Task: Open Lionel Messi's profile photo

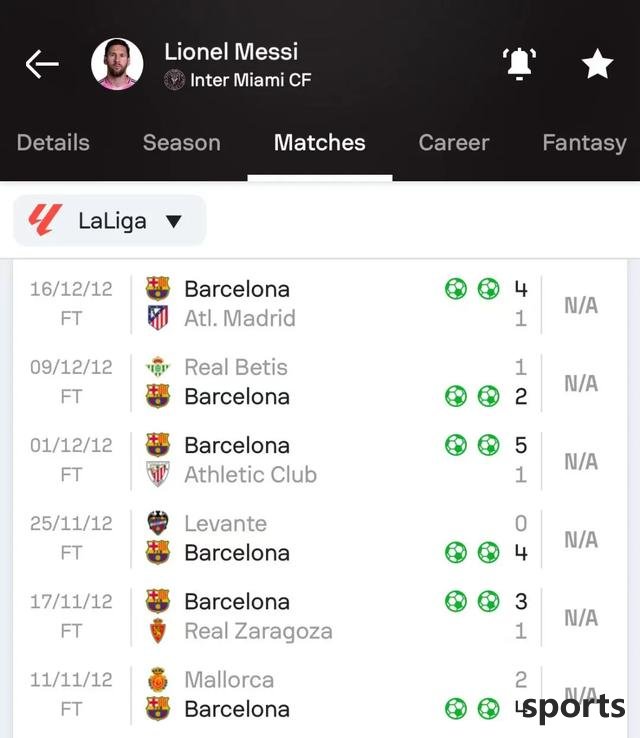Action: [x=116, y=65]
